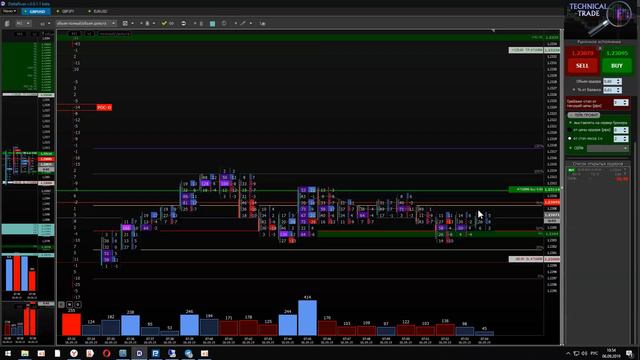Open the Windows Start menu
Screen dimensions: 640x360
click(8, 353)
